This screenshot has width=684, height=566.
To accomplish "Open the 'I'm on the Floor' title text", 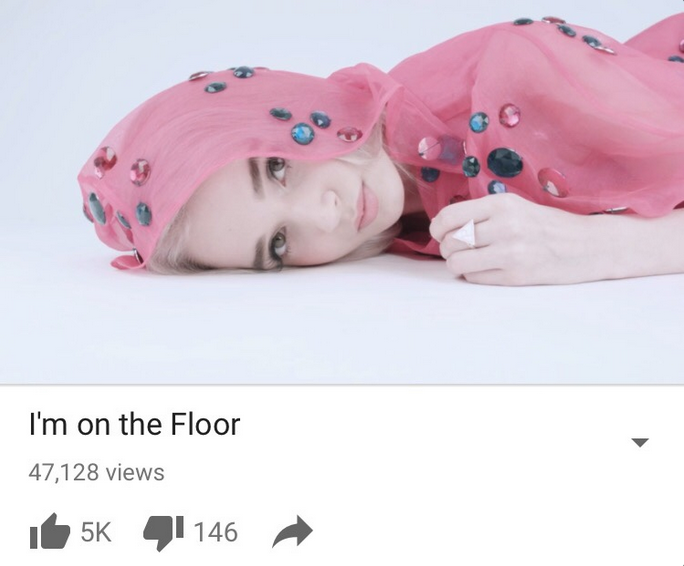I will [x=134, y=424].
